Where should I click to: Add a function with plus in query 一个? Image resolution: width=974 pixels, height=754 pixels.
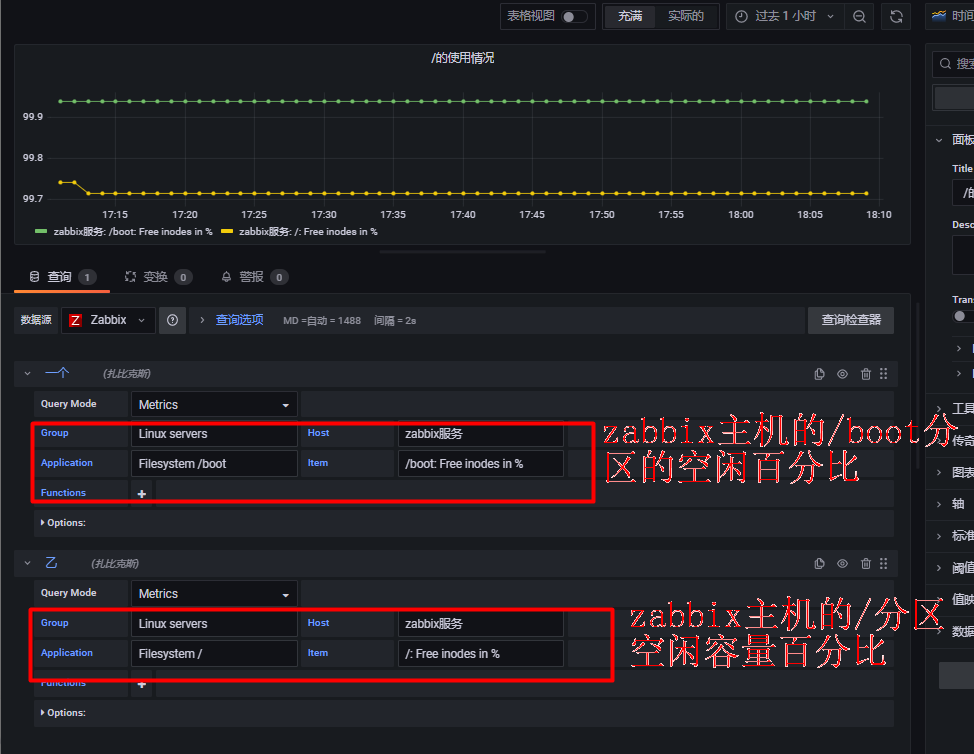click(x=142, y=494)
